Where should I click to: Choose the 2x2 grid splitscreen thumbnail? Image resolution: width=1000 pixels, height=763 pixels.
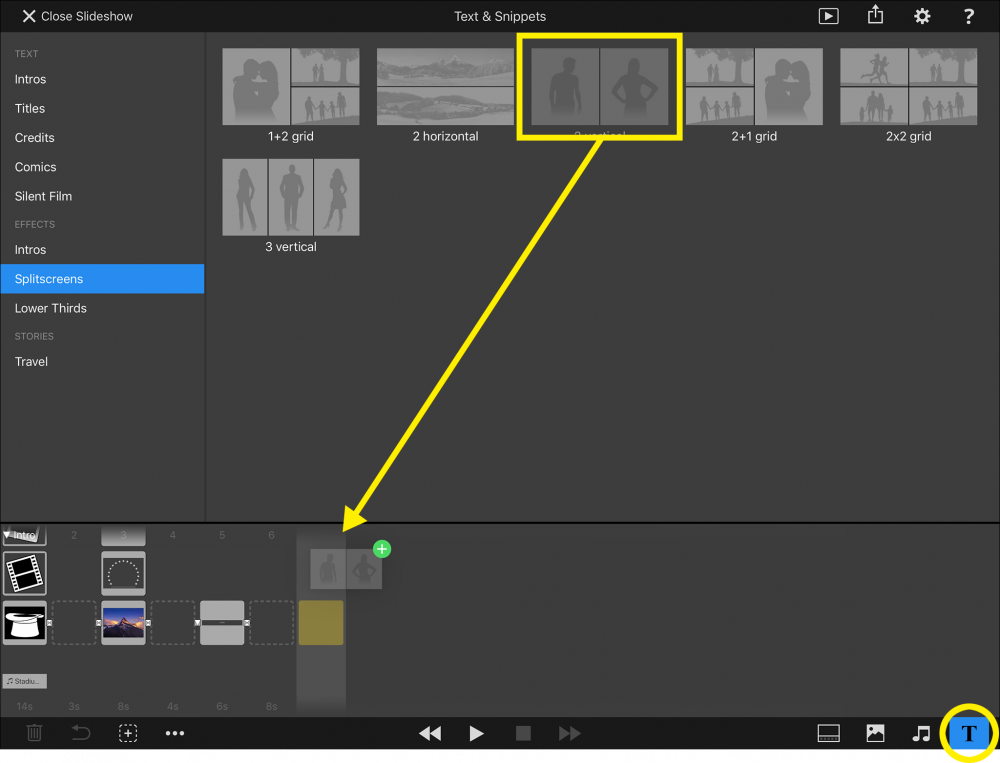click(x=908, y=87)
